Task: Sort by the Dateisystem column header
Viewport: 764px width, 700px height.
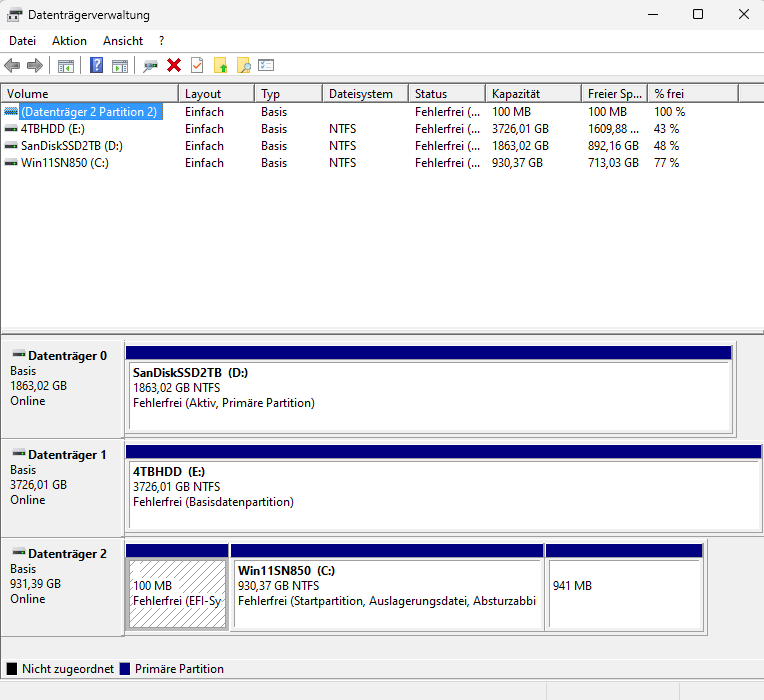Action: tap(365, 94)
